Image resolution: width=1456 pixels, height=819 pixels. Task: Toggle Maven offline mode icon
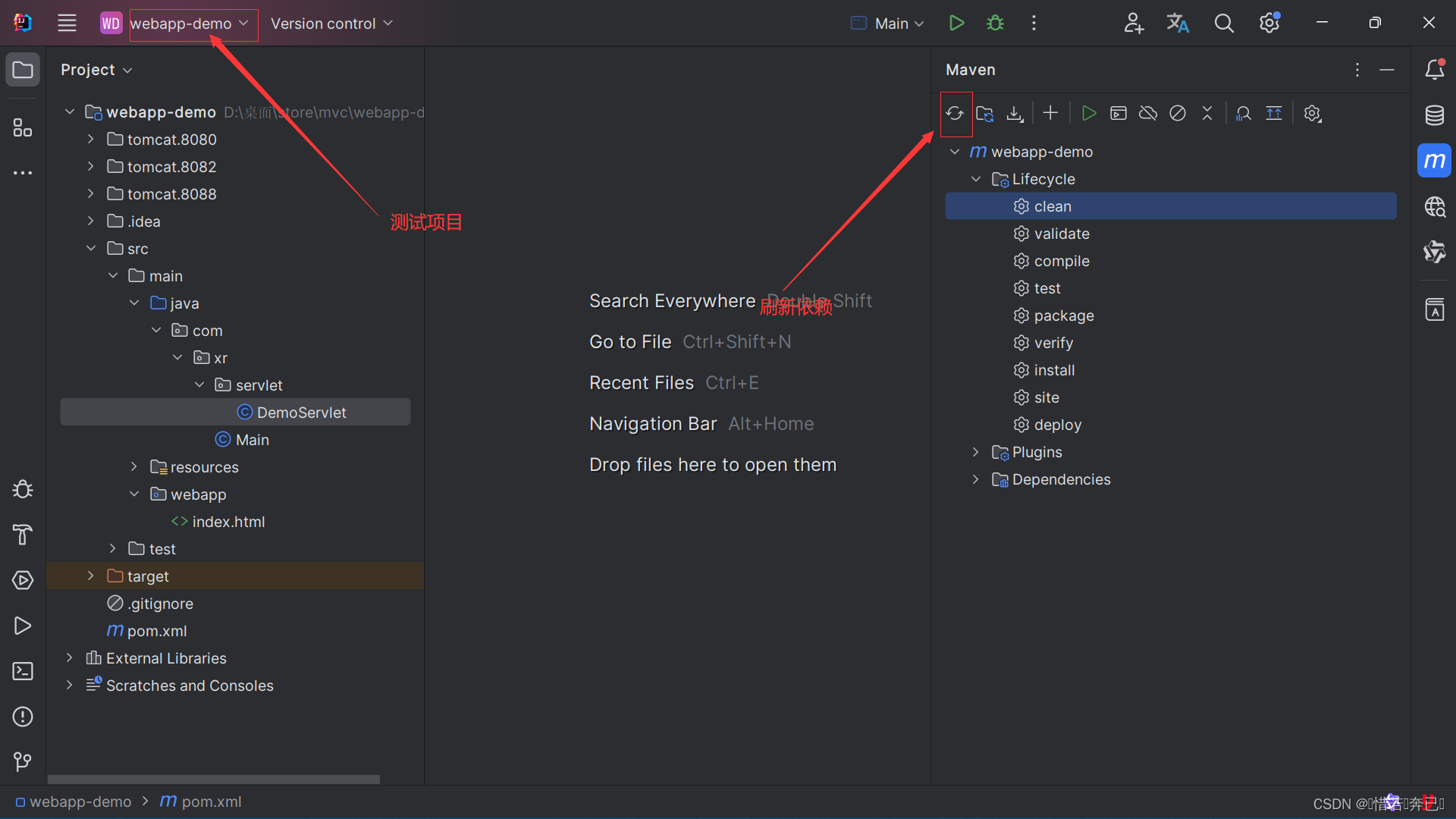click(1148, 114)
